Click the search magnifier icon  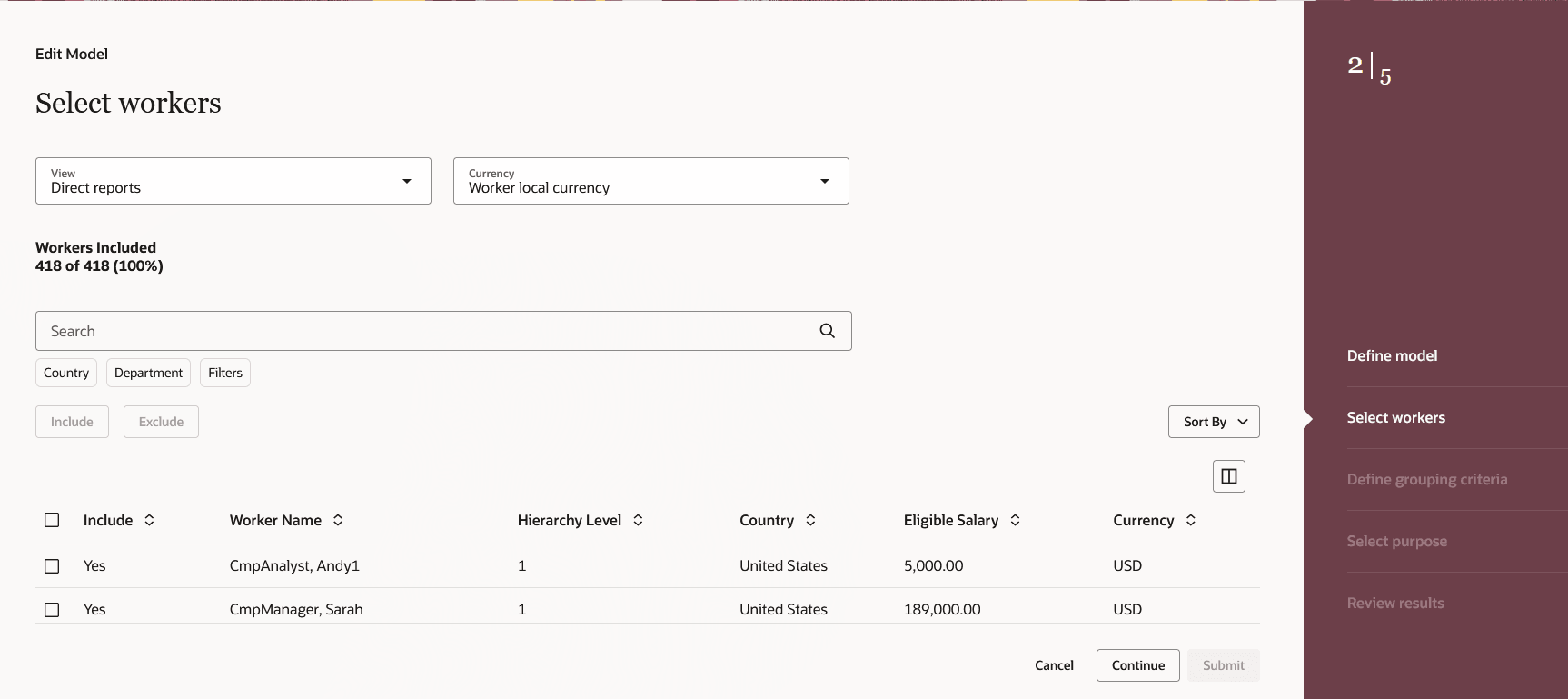[x=827, y=331]
